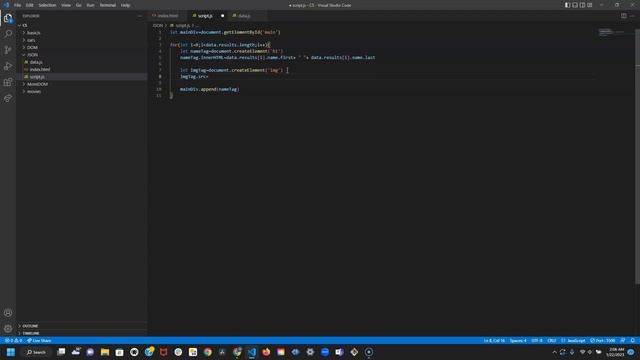Screen dimensions: 640x360
Task: Open the Live Share view icon
Action: coord(8,98)
